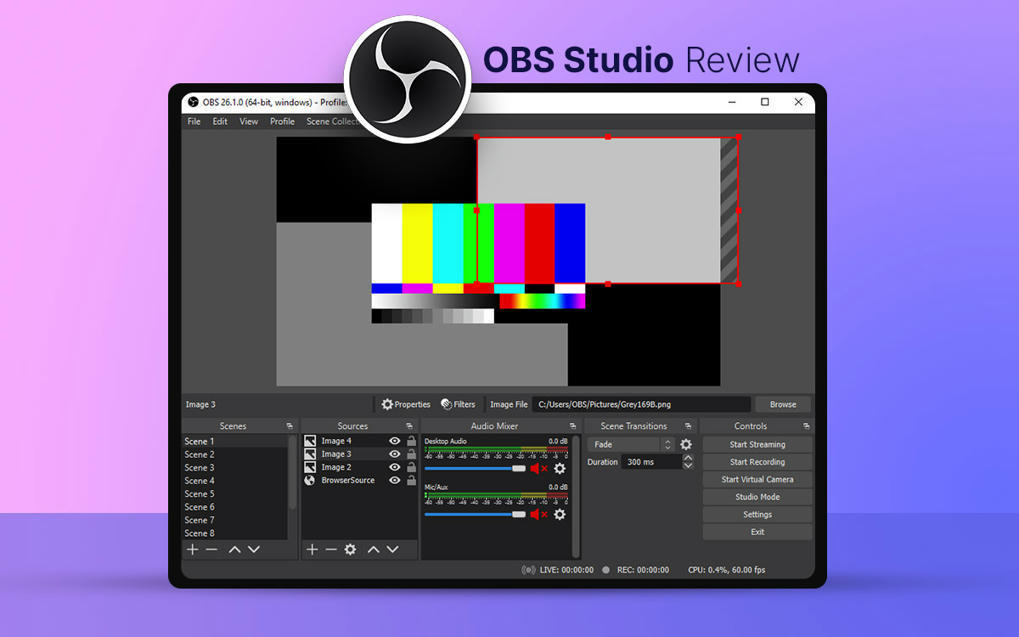Add a new source with plus icon
Image resolution: width=1019 pixels, height=637 pixels.
(x=311, y=549)
